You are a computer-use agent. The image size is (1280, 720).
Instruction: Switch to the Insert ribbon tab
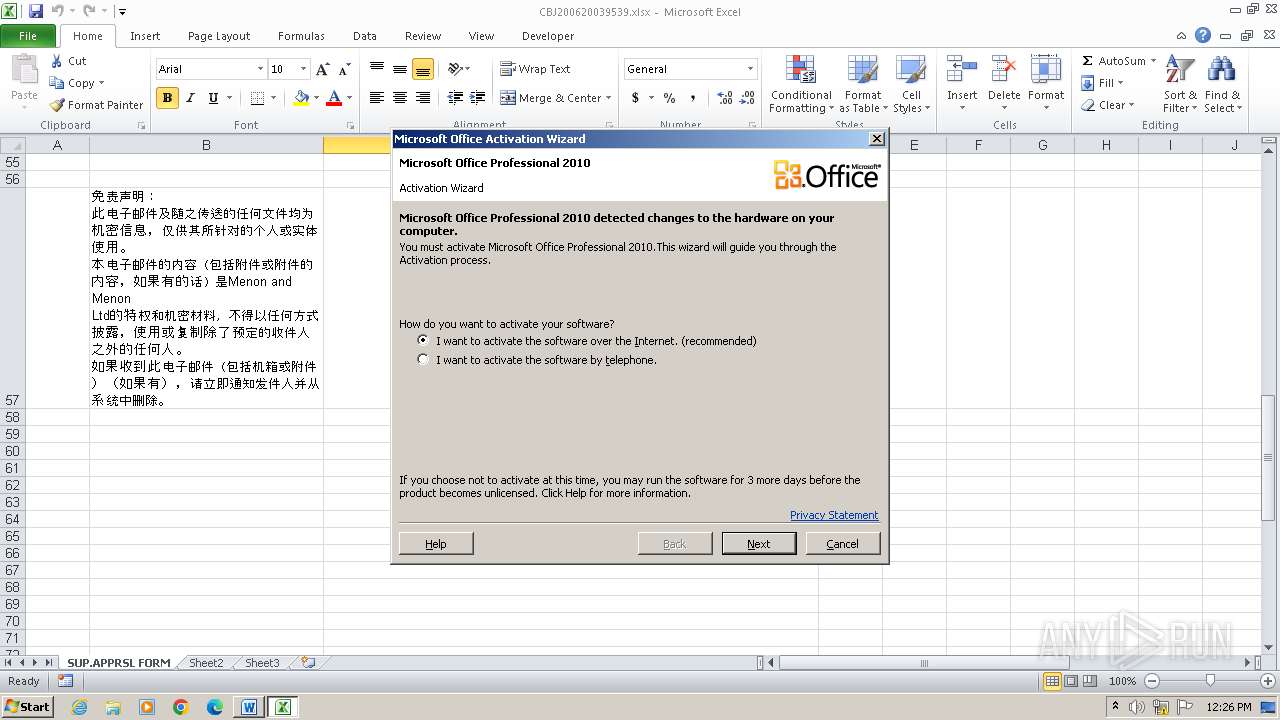[145, 36]
